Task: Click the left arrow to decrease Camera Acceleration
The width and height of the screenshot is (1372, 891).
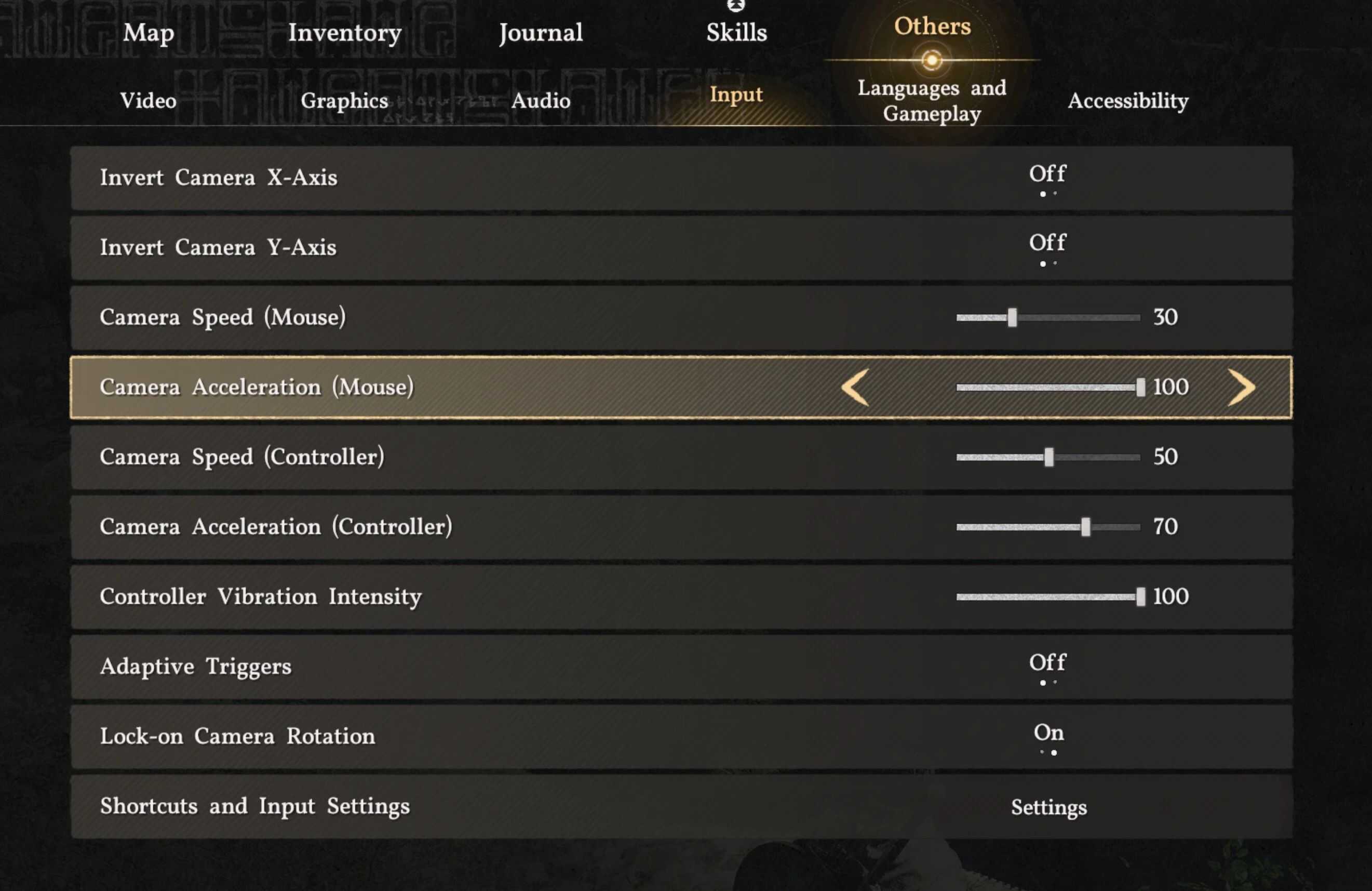Action: coord(855,387)
